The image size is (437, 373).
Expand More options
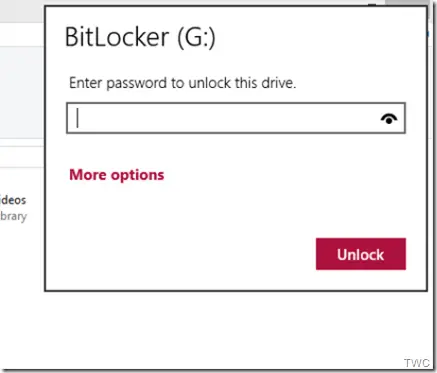tap(117, 175)
